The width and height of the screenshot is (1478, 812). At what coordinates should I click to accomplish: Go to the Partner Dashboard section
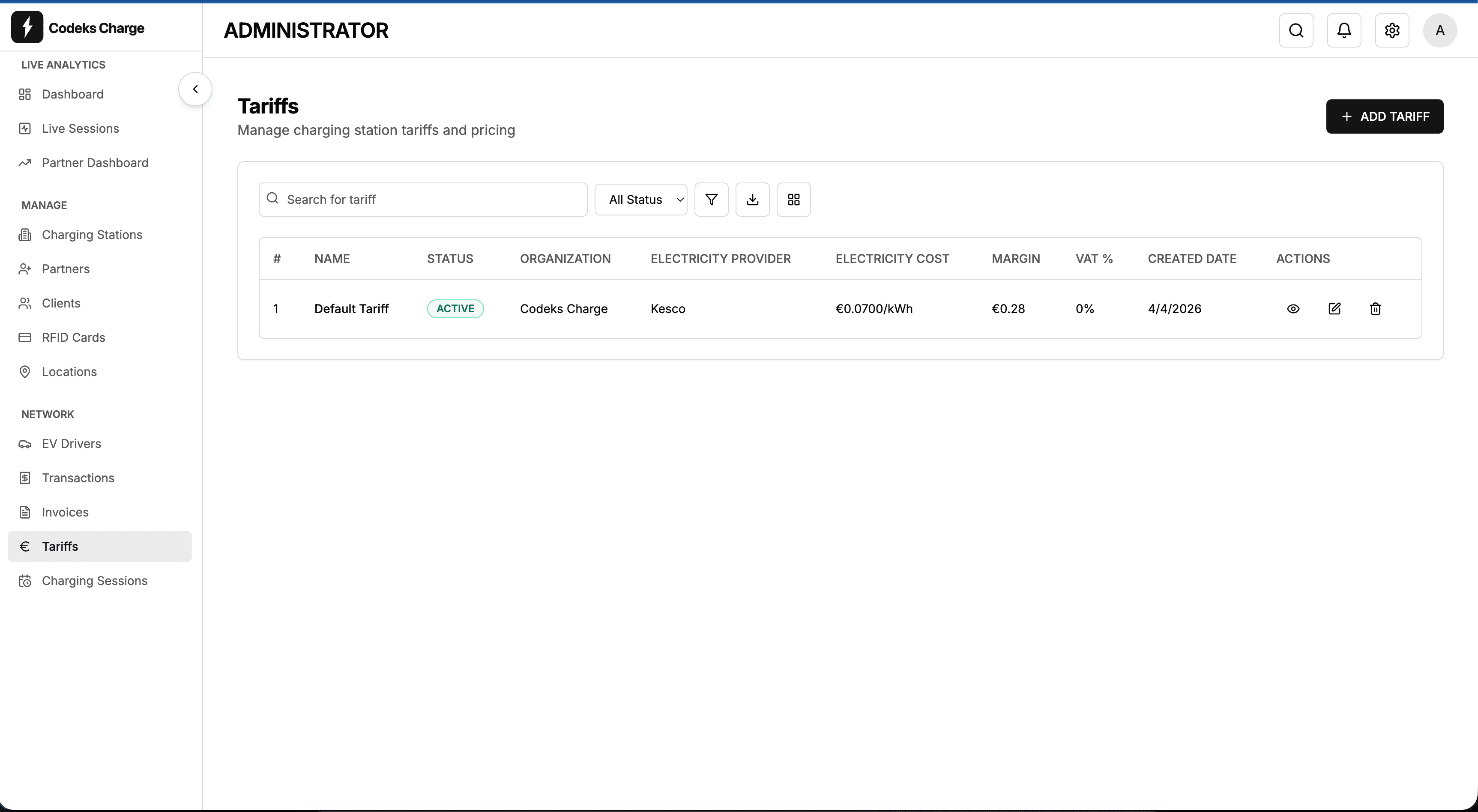95,163
